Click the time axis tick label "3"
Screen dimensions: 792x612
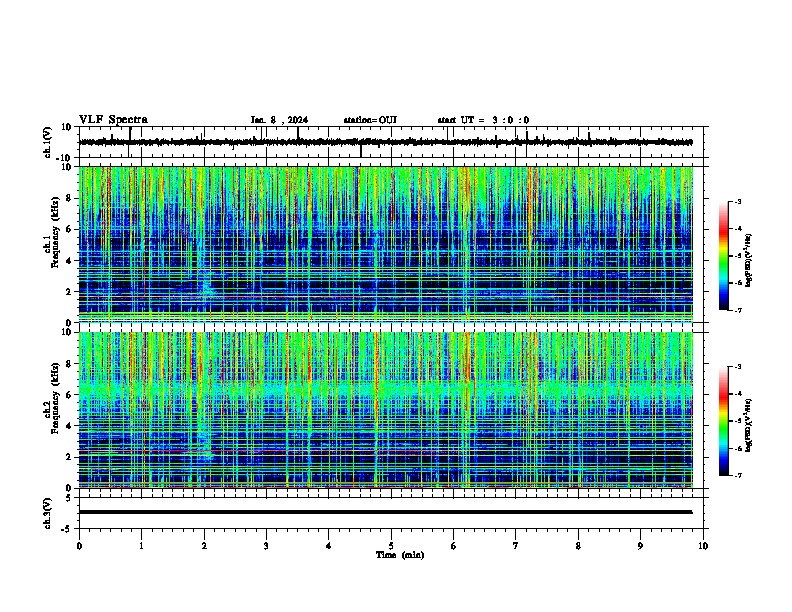(x=266, y=546)
